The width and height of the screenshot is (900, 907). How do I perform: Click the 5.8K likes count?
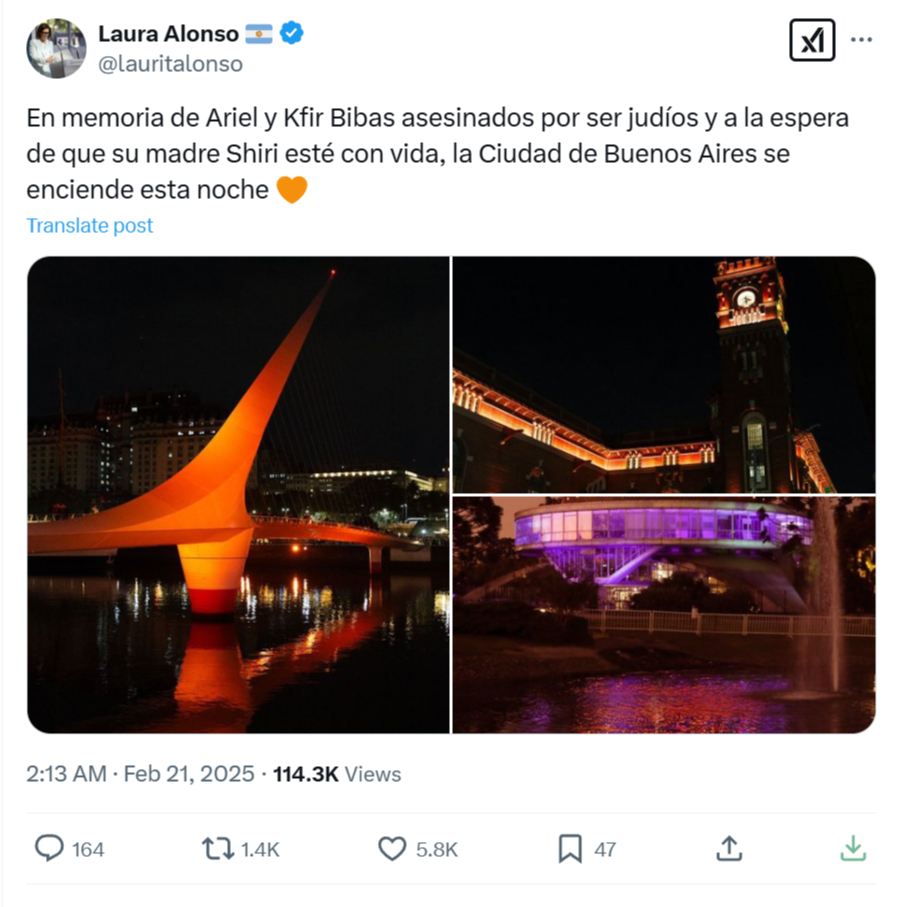pyautogui.click(x=437, y=850)
